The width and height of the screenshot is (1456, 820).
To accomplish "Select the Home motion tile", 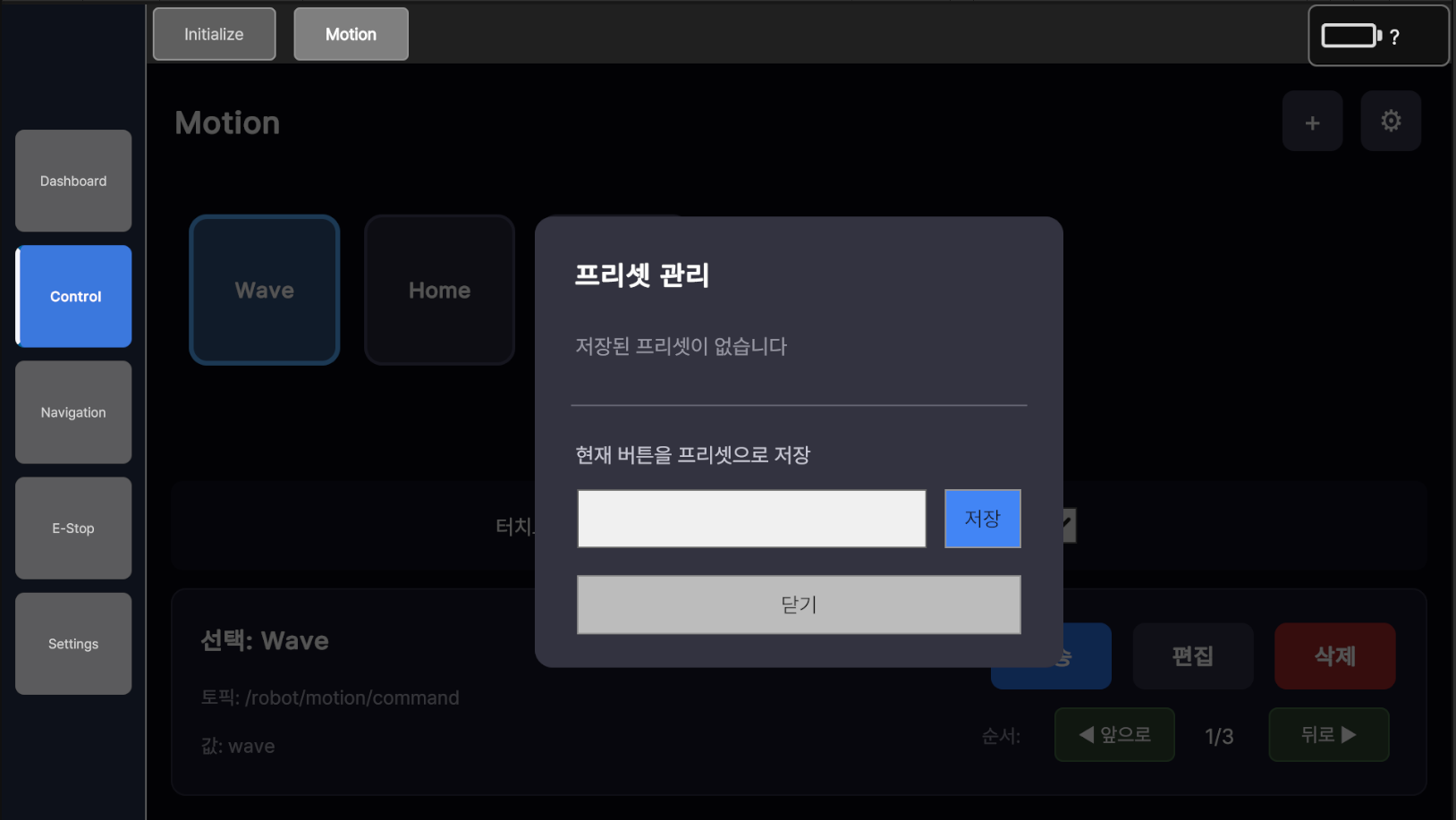I will pyautogui.click(x=439, y=290).
